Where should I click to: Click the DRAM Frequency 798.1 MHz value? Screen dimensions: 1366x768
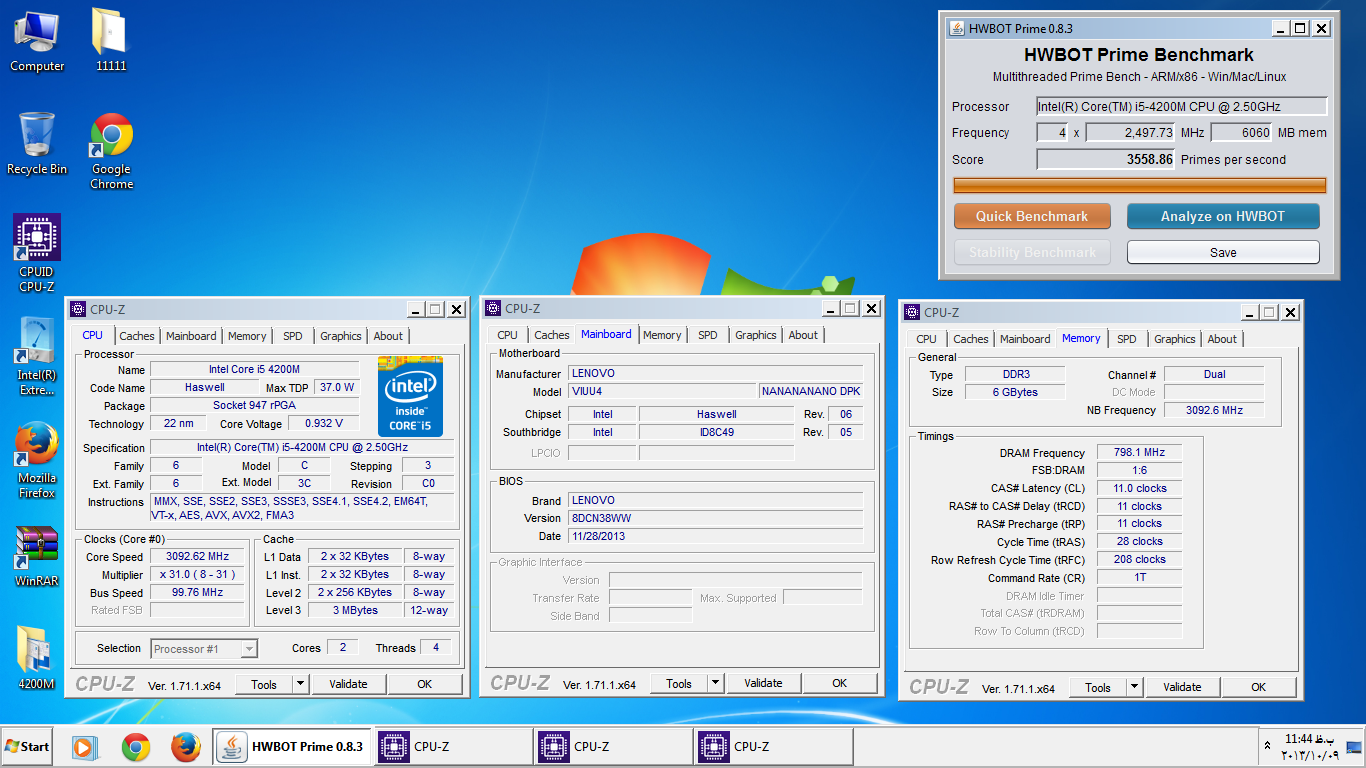tap(1139, 453)
